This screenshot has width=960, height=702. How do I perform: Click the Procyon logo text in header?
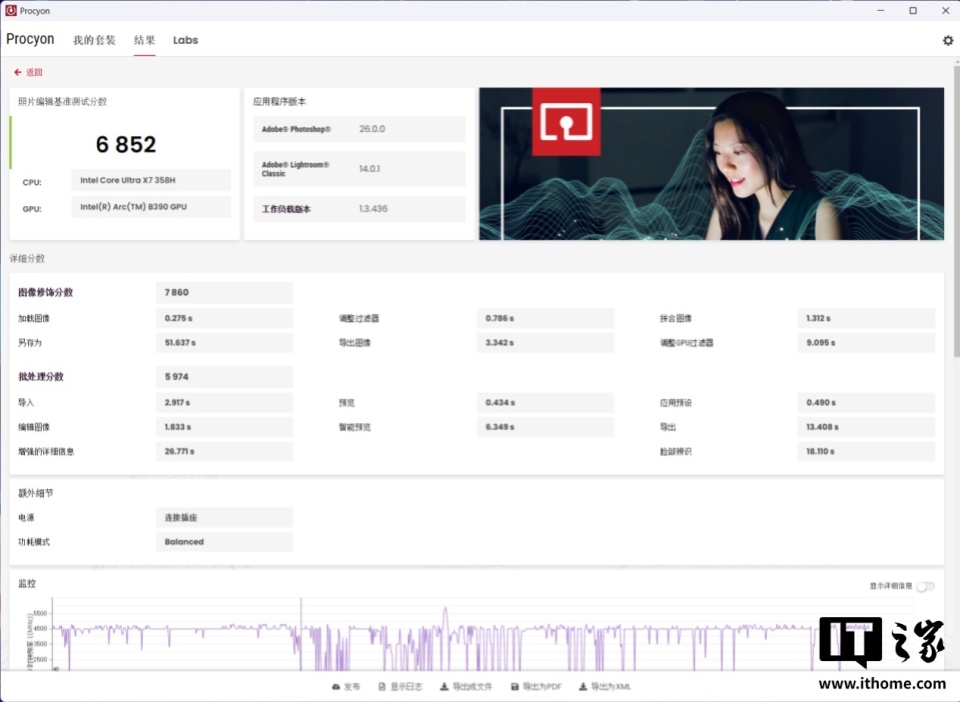point(30,39)
